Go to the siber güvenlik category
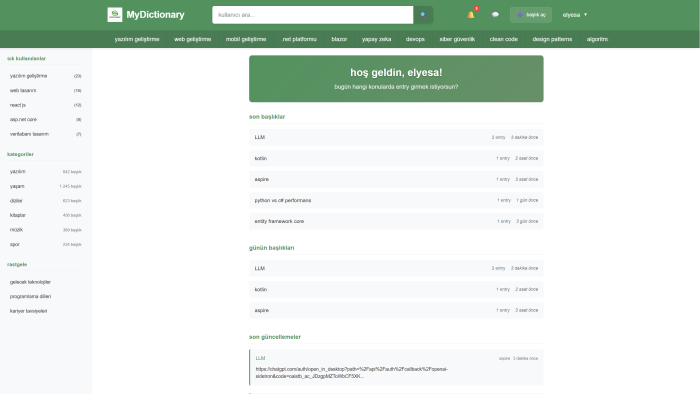The width and height of the screenshot is (700, 394). [457, 39]
